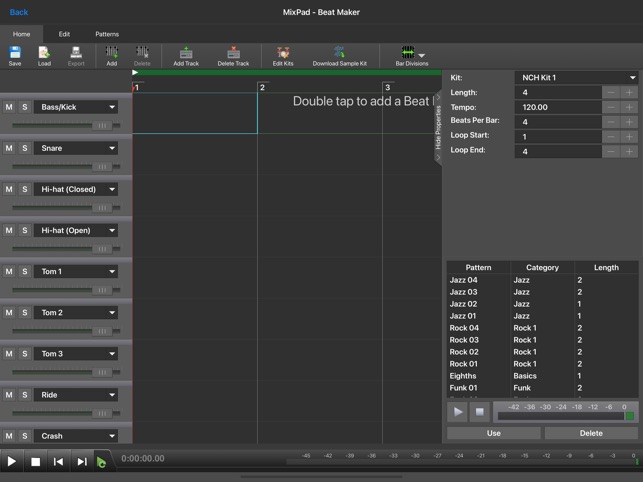Screen dimensions: 643x482
Task: Open the Snare instrument dropdown
Action: [76, 148]
